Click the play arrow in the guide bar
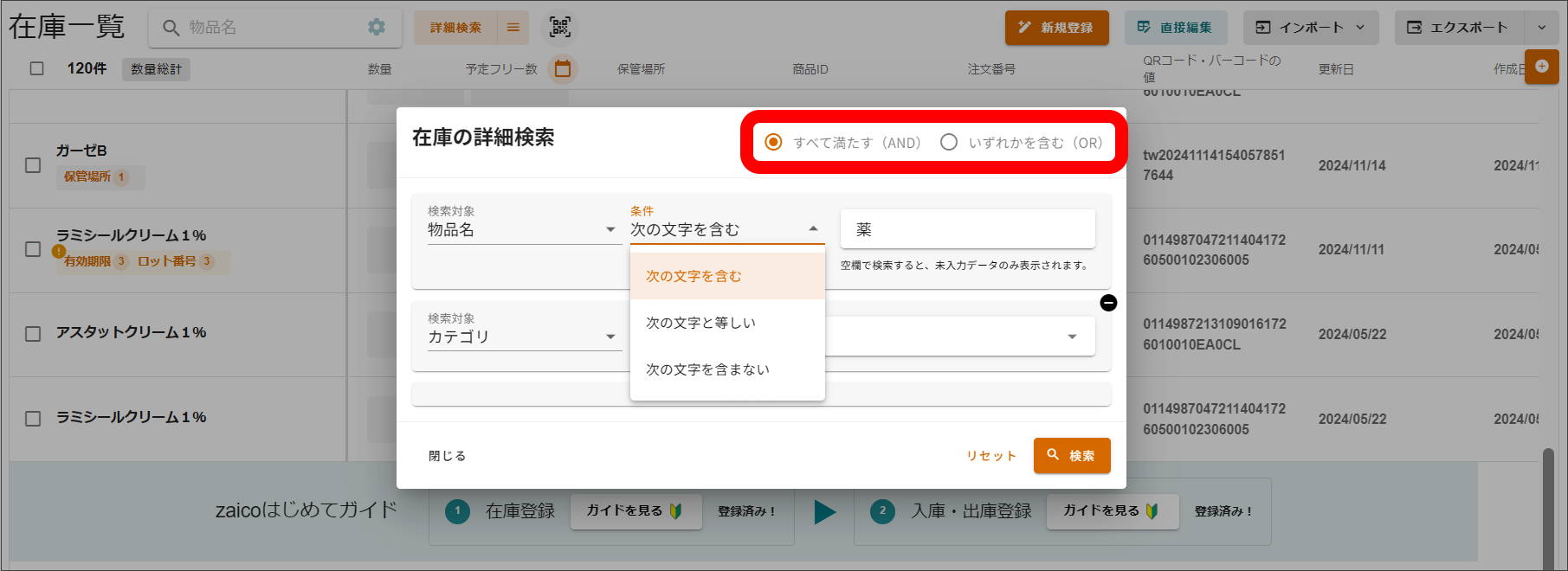The image size is (1568, 571). click(825, 511)
